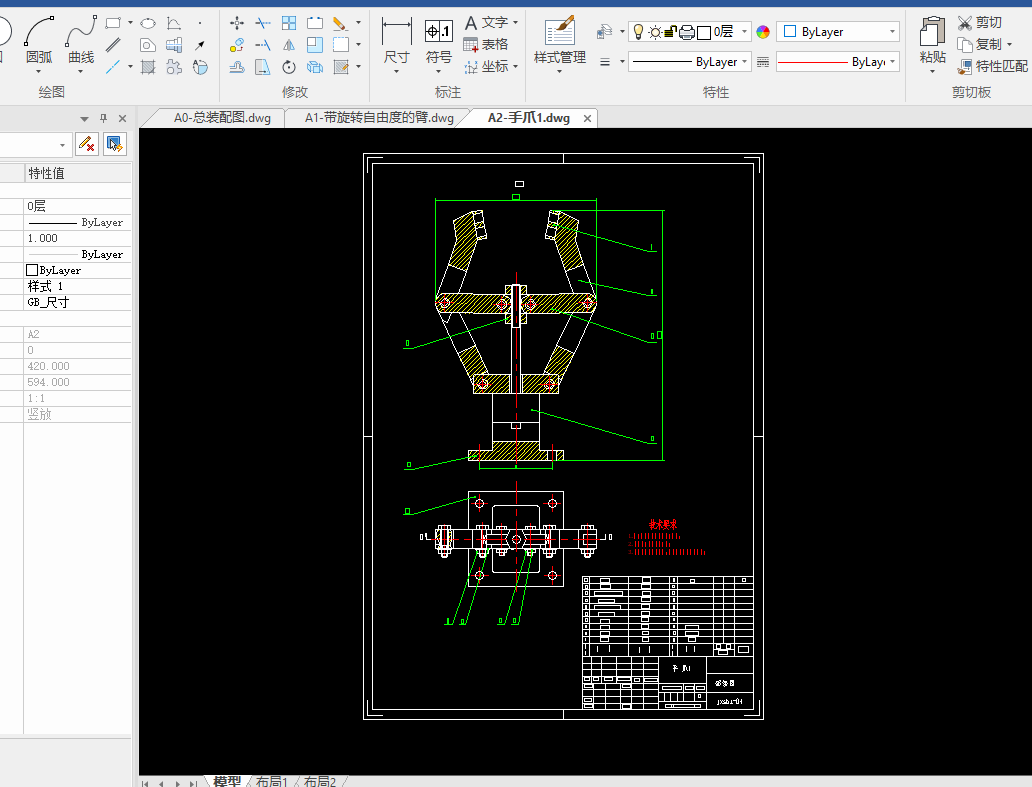The width and height of the screenshot is (1032, 787).
Task: Select the Hatch tool in Draw panel
Action: pos(148,67)
